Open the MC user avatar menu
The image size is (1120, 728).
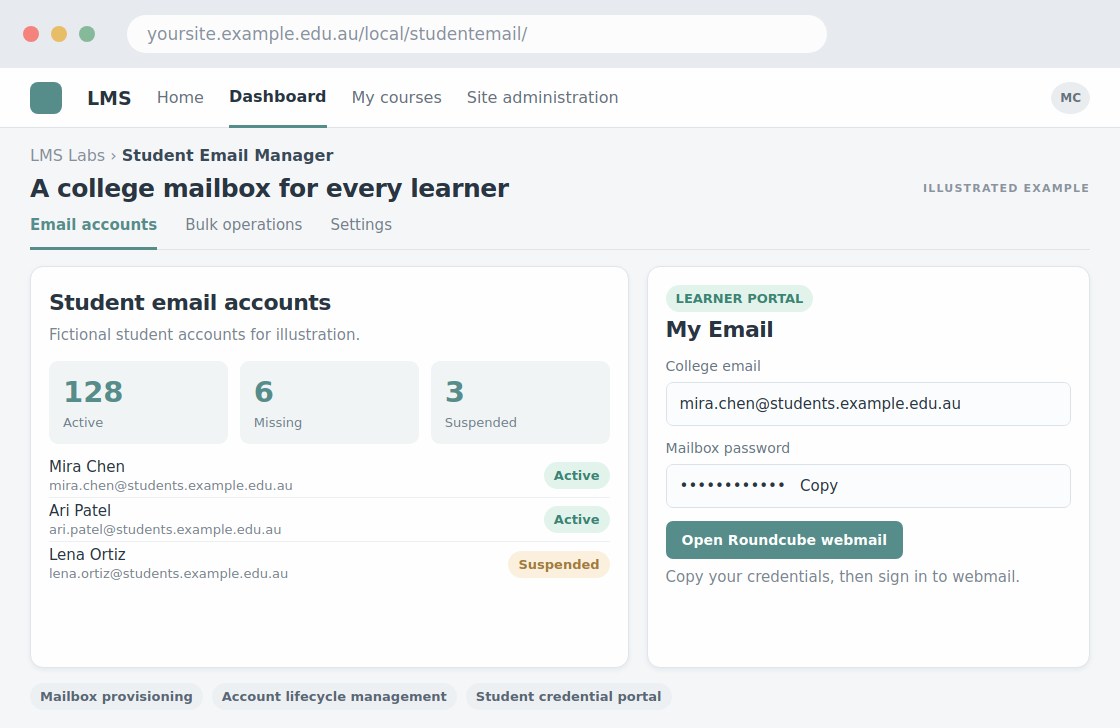(1070, 98)
